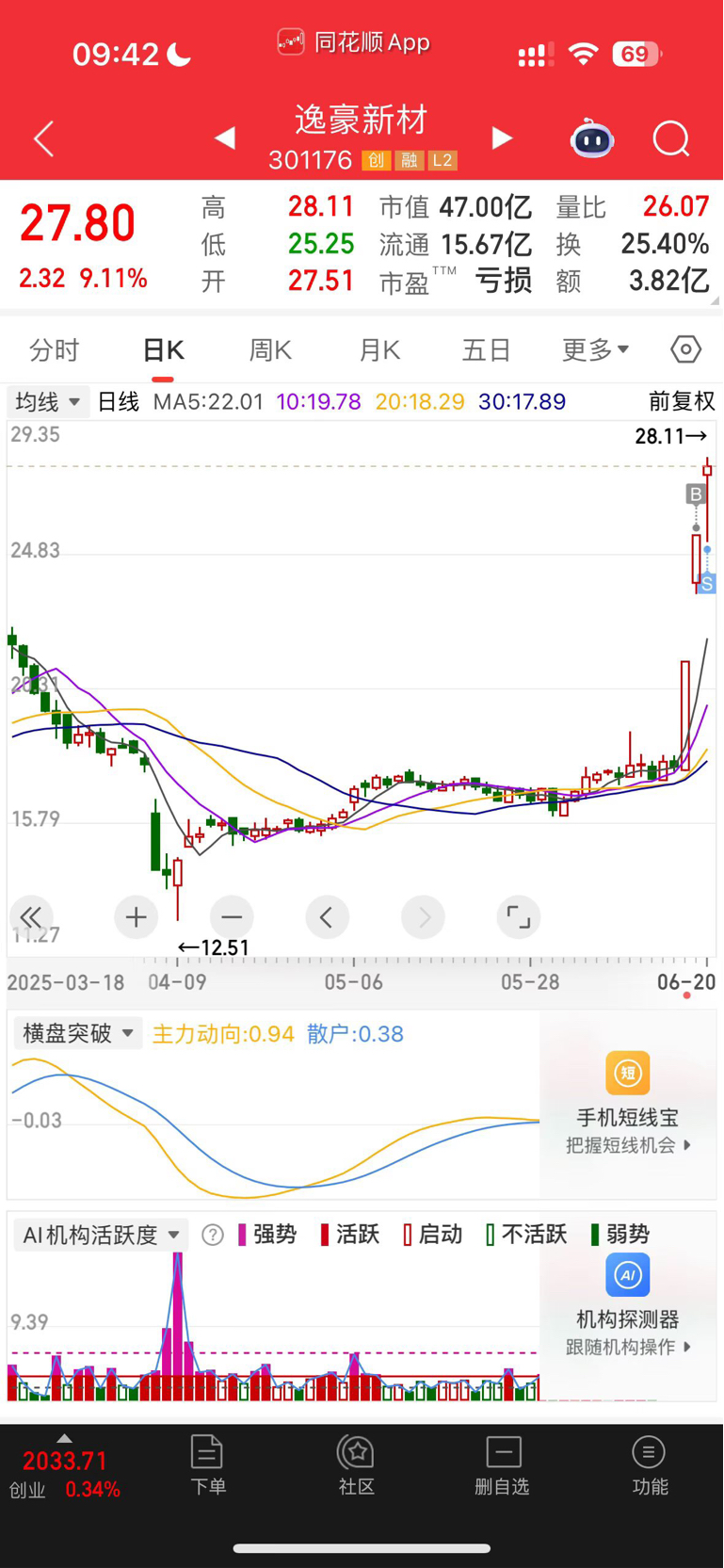The width and height of the screenshot is (724, 1568).
Task: Tap the 28.11 high price marker
Action: pyautogui.click(x=670, y=436)
